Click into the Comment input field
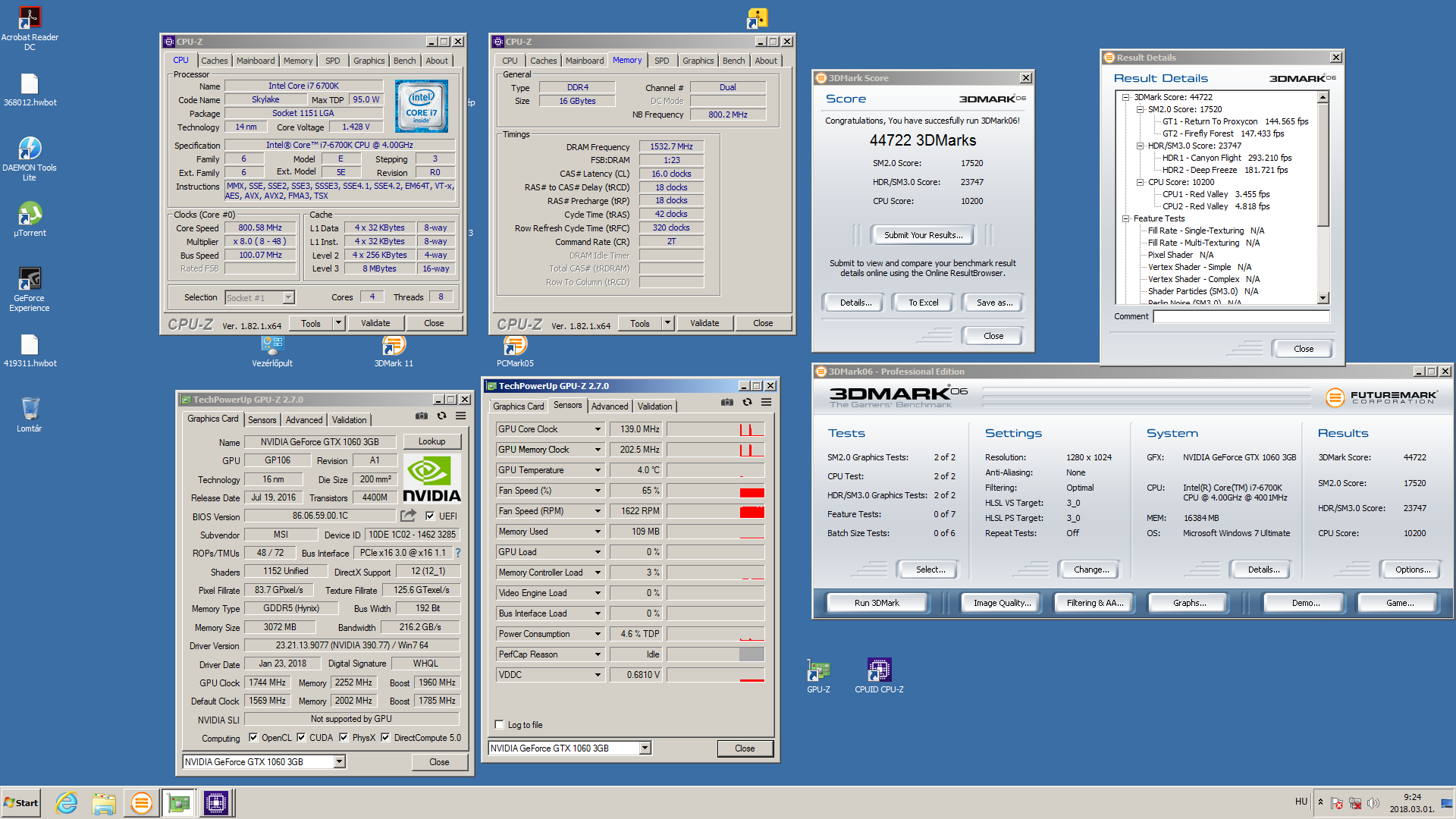This screenshot has width=1456, height=819. (x=1241, y=316)
